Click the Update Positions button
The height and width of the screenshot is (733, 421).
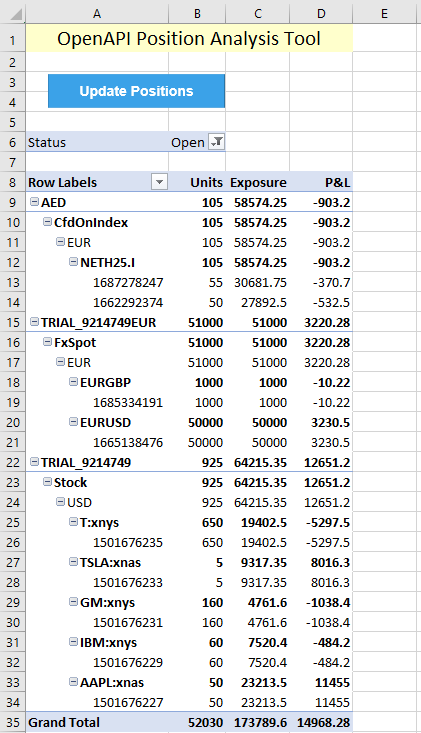point(136,91)
